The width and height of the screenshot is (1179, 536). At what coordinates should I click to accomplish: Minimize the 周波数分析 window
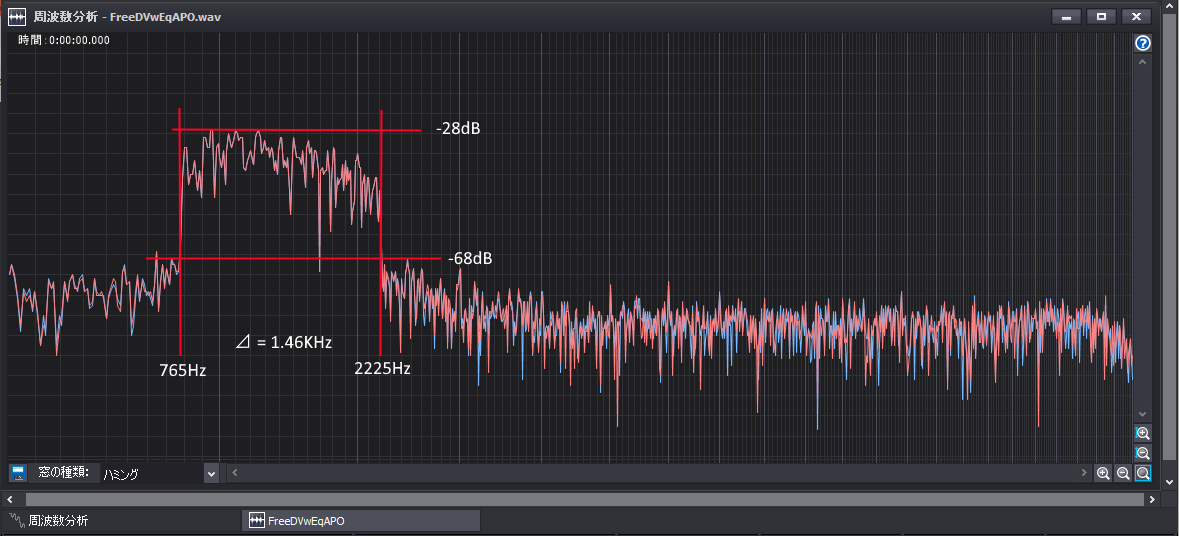coord(1066,17)
